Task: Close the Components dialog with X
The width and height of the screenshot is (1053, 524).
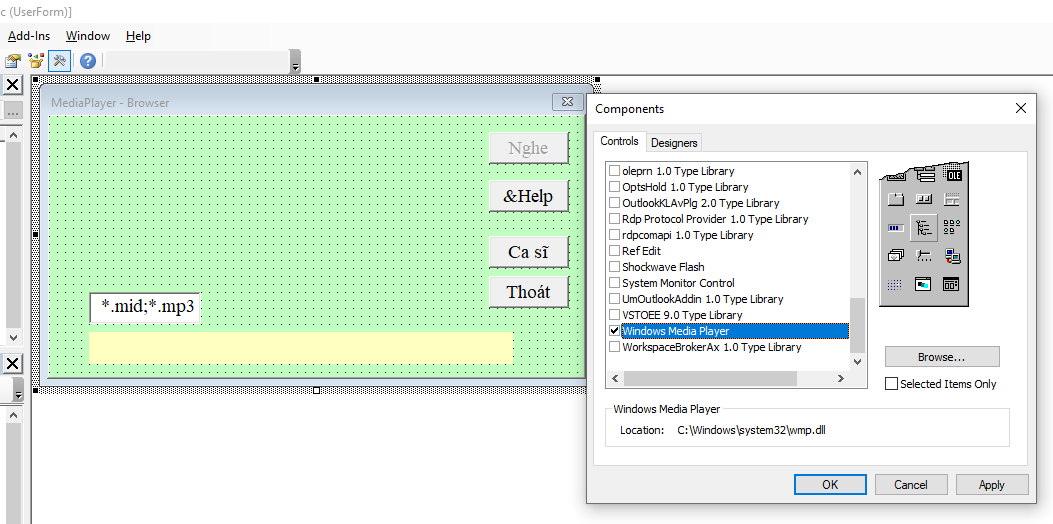Action: tap(1021, 108)
